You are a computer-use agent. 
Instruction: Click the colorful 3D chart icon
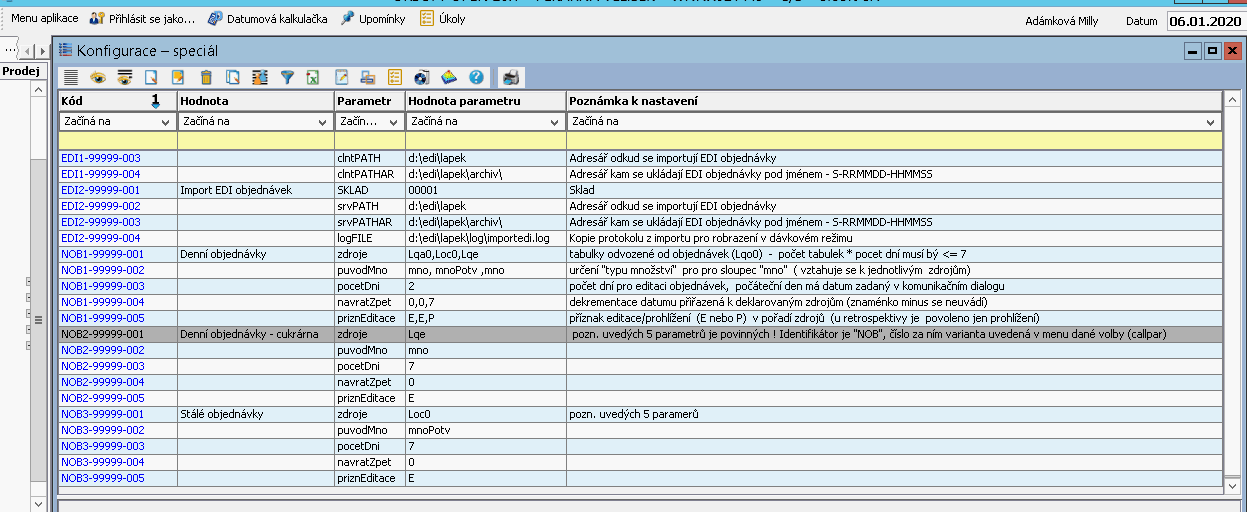449,77
